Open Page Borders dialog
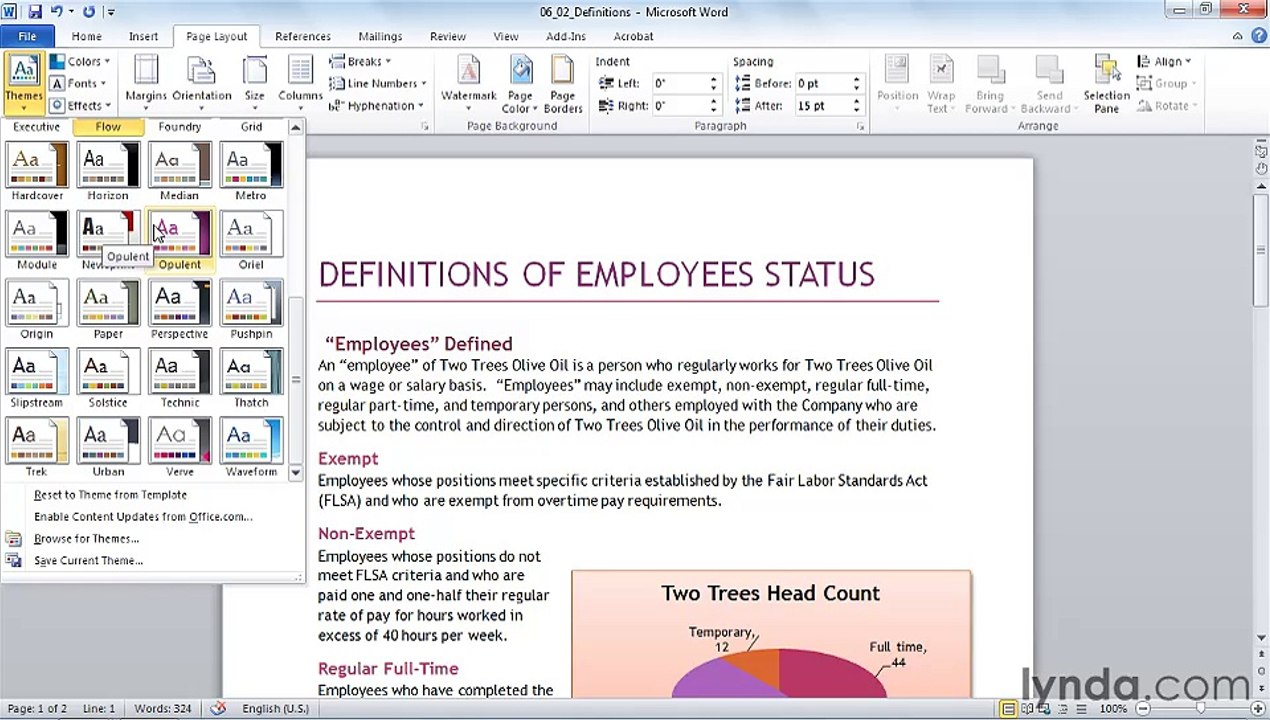Viewport: 1270px width, 720px height. tap(563, 84)
